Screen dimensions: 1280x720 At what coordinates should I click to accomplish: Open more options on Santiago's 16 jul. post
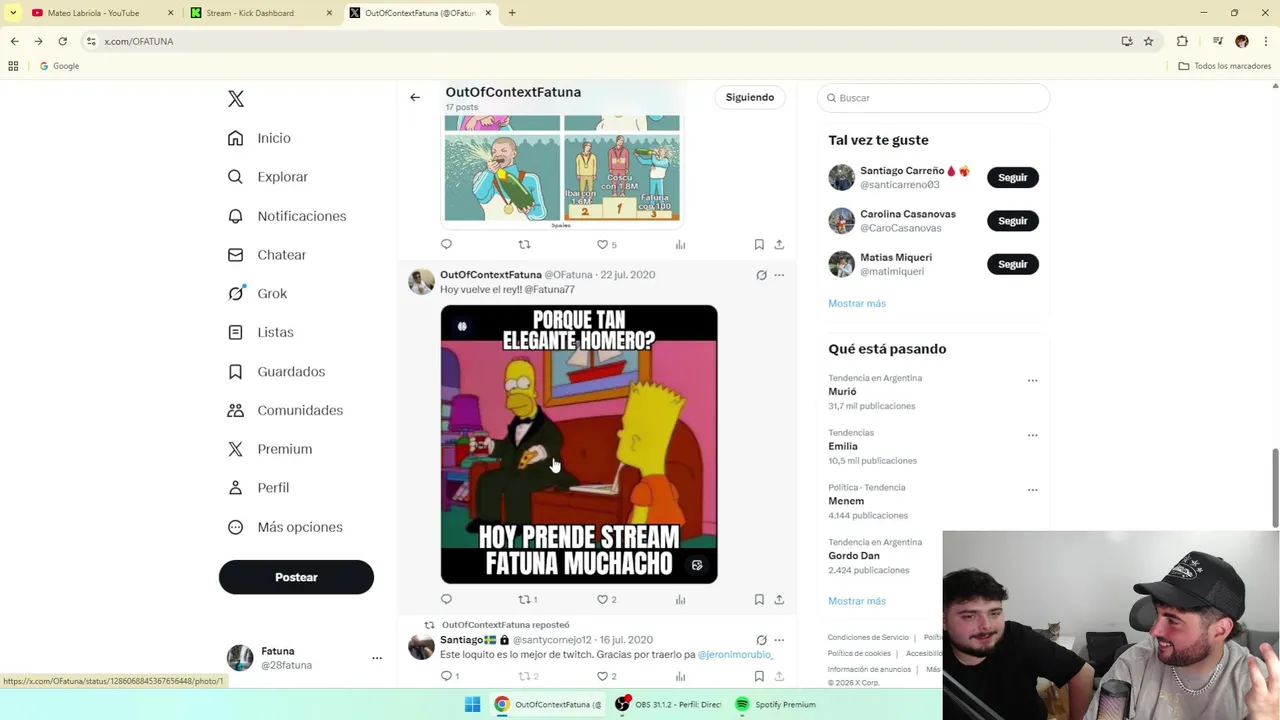point(779,640)
